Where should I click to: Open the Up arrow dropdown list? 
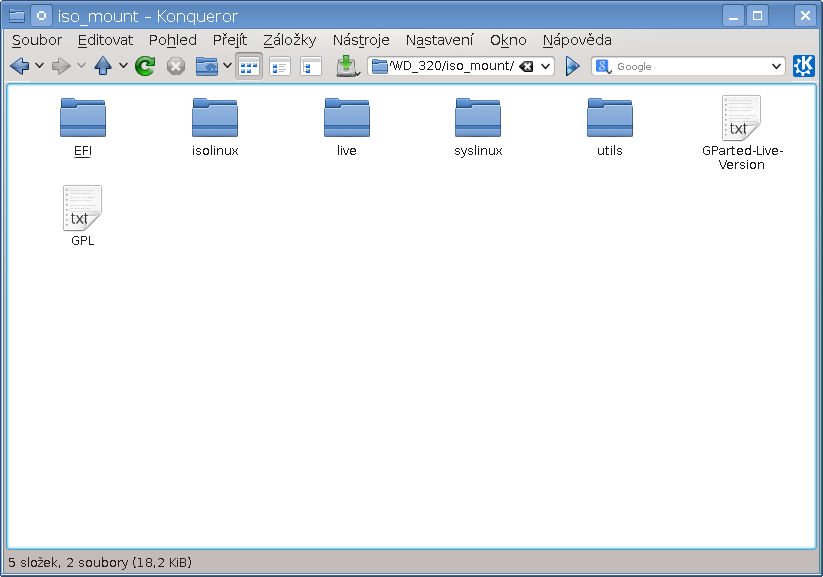pyautogui.click(x=123, y=66)
